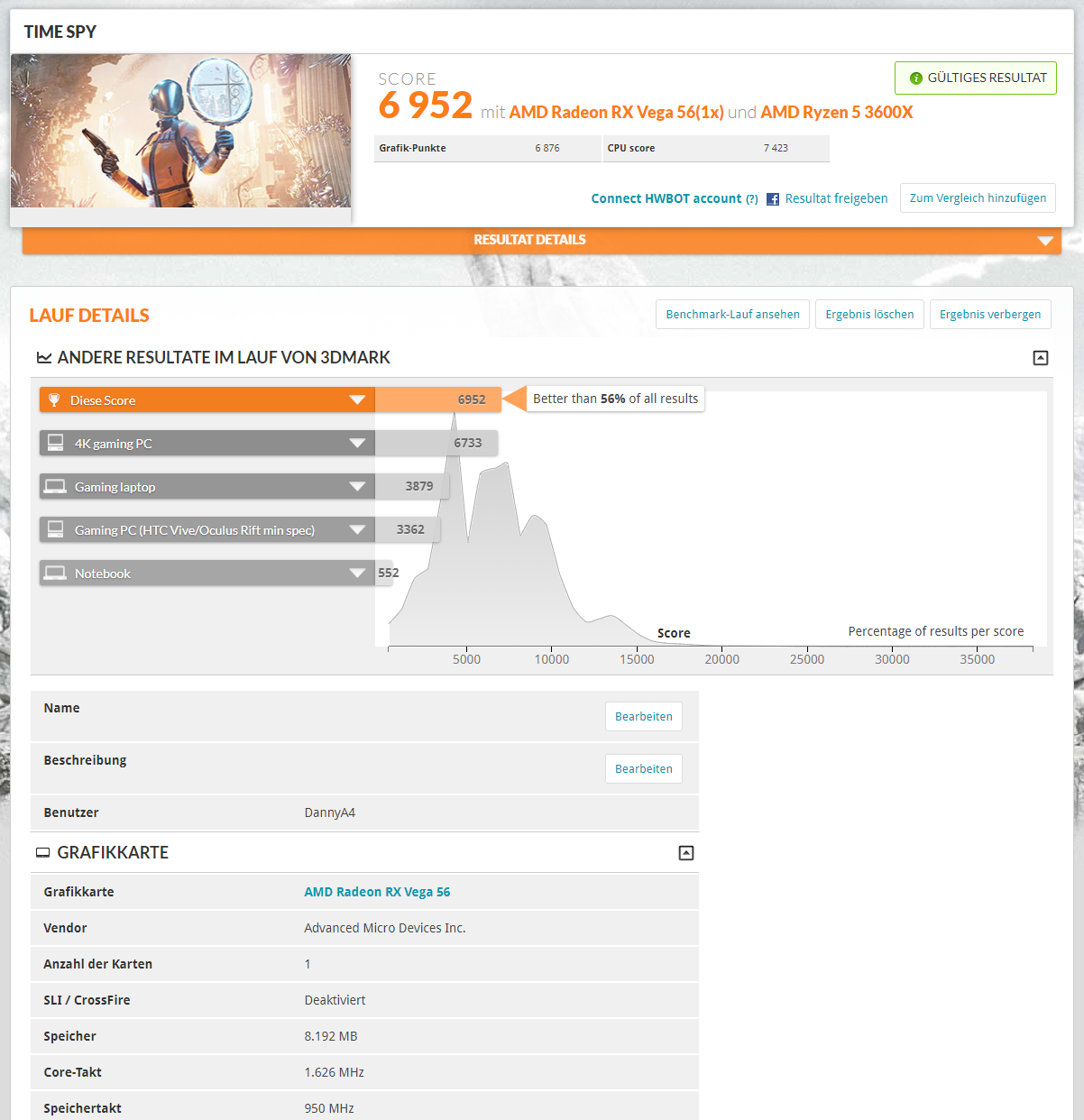Click the green info icon in Gültiges Resultat
The height and width of the screenshot is (1120, 1084).
[x=916, y=78]
